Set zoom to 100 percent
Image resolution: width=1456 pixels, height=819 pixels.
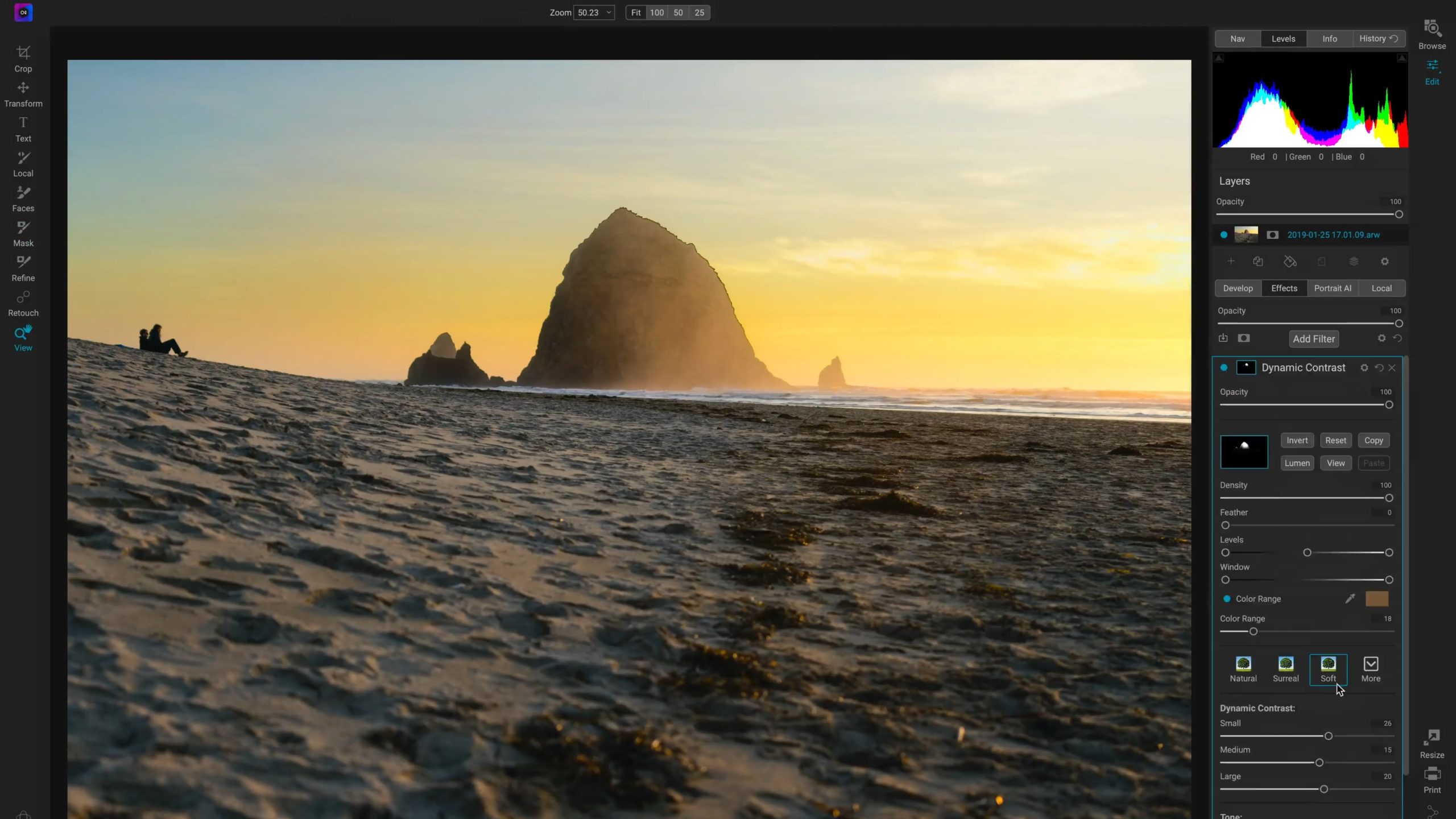pos(657,13)
